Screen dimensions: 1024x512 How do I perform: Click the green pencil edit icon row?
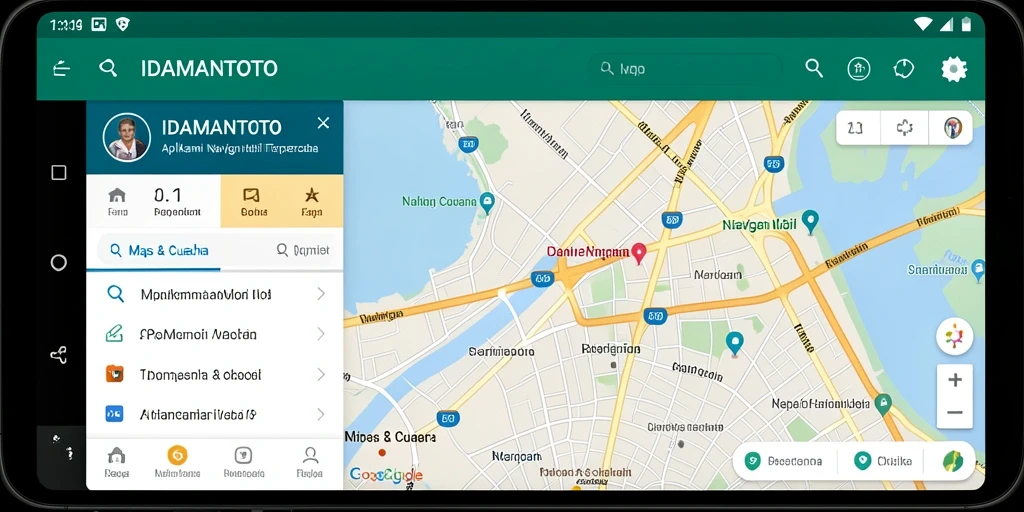[215, 334]
